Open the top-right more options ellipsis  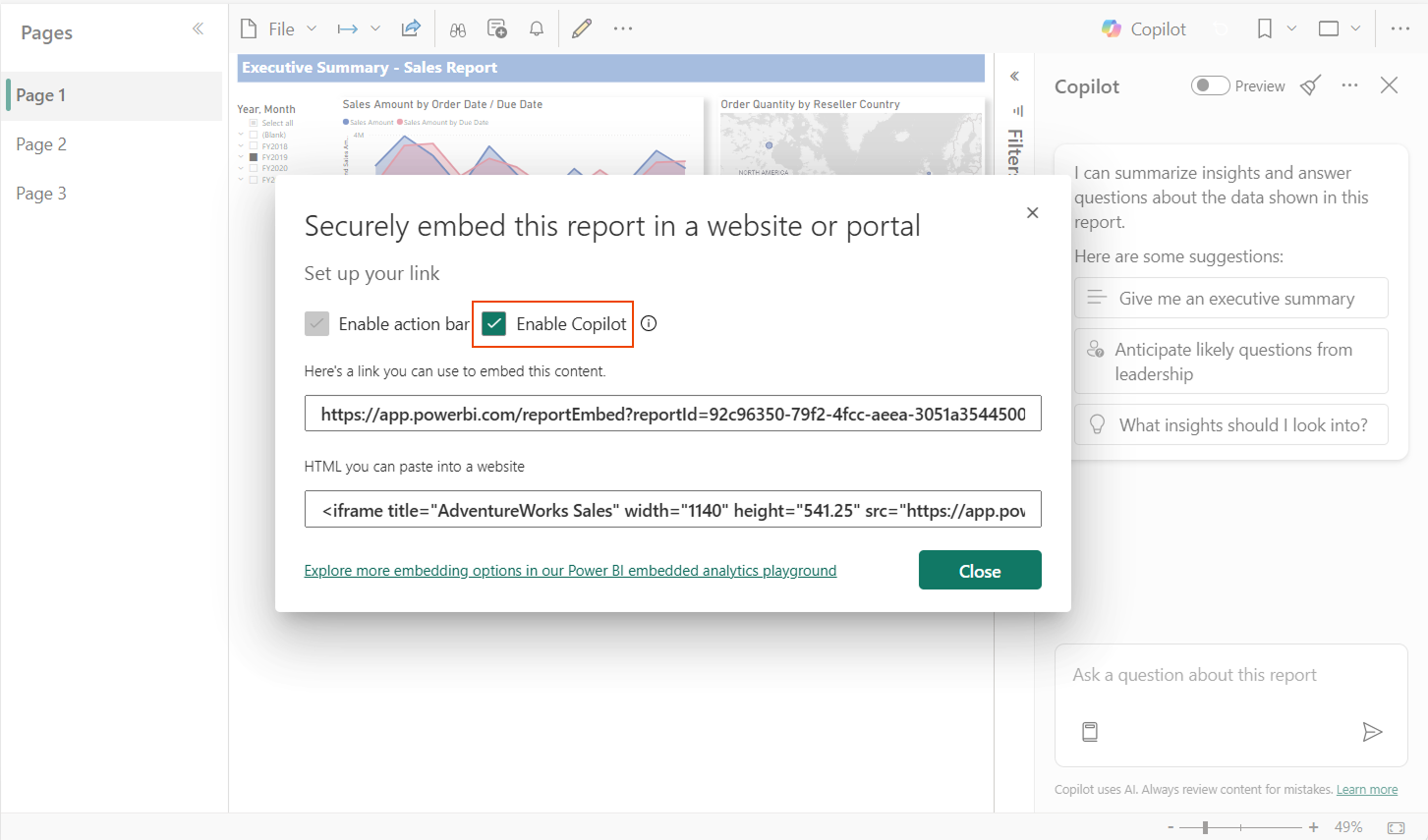click(1400, 28)
